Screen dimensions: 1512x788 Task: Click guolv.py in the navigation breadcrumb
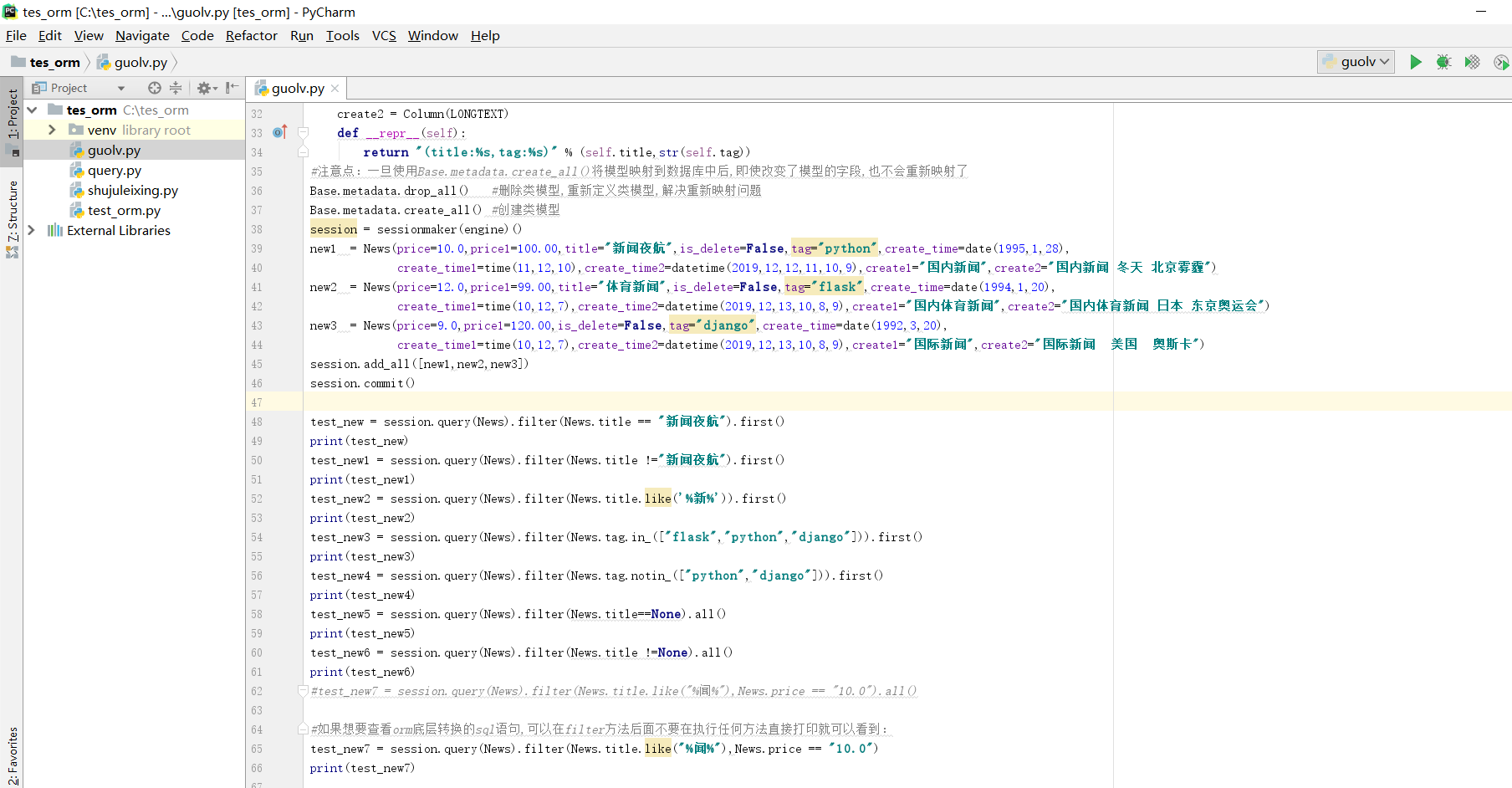pos(140,62)
